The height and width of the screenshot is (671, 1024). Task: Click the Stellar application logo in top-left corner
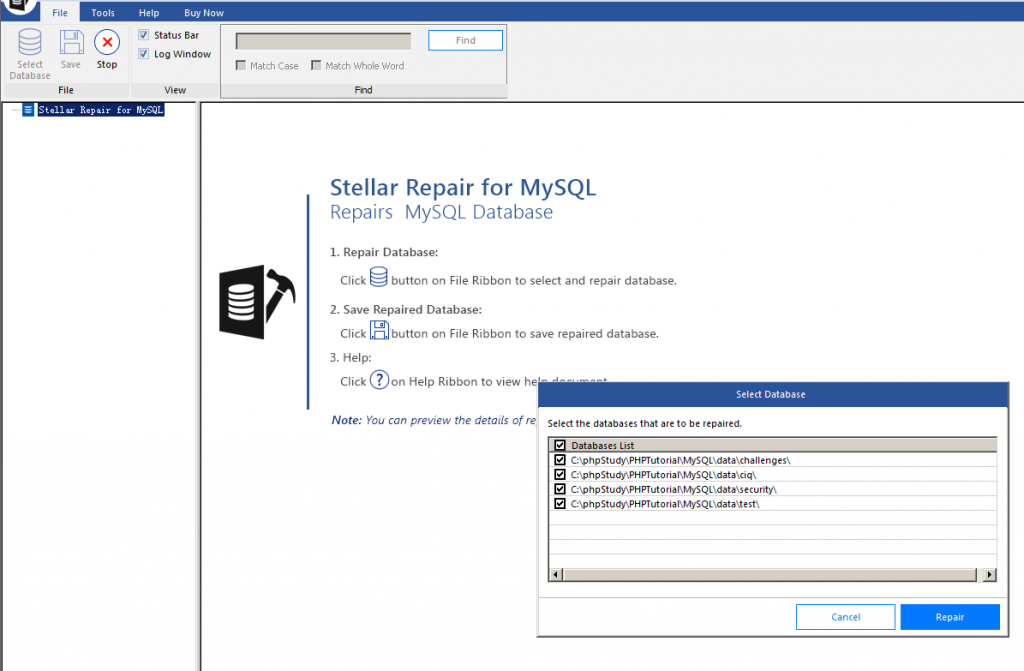[16, 6]
